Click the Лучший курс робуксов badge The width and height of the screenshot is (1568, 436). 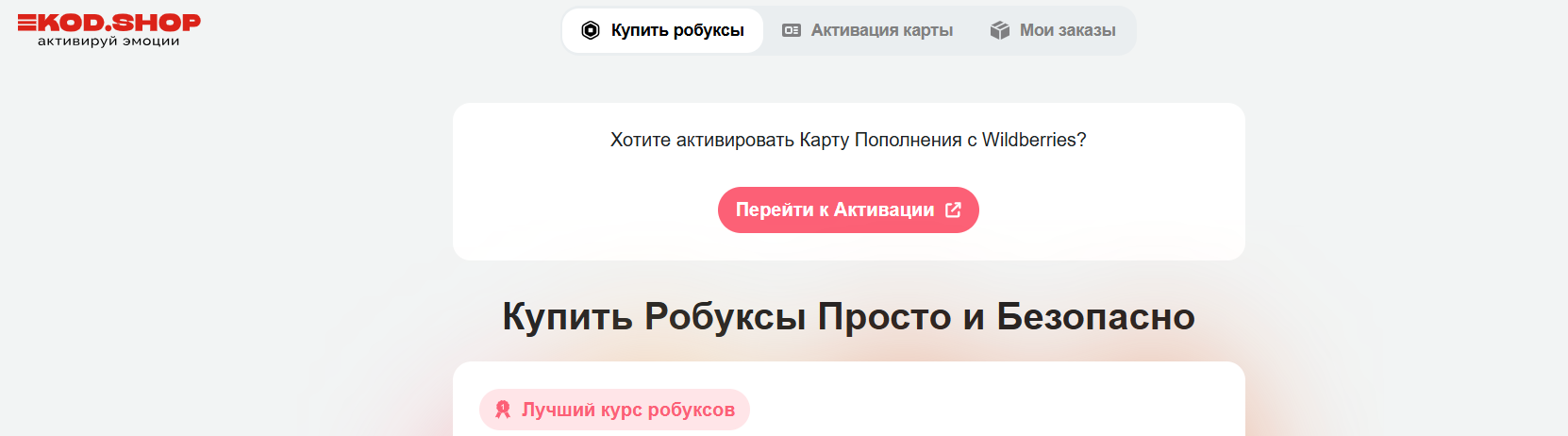[x=614, y=410]
